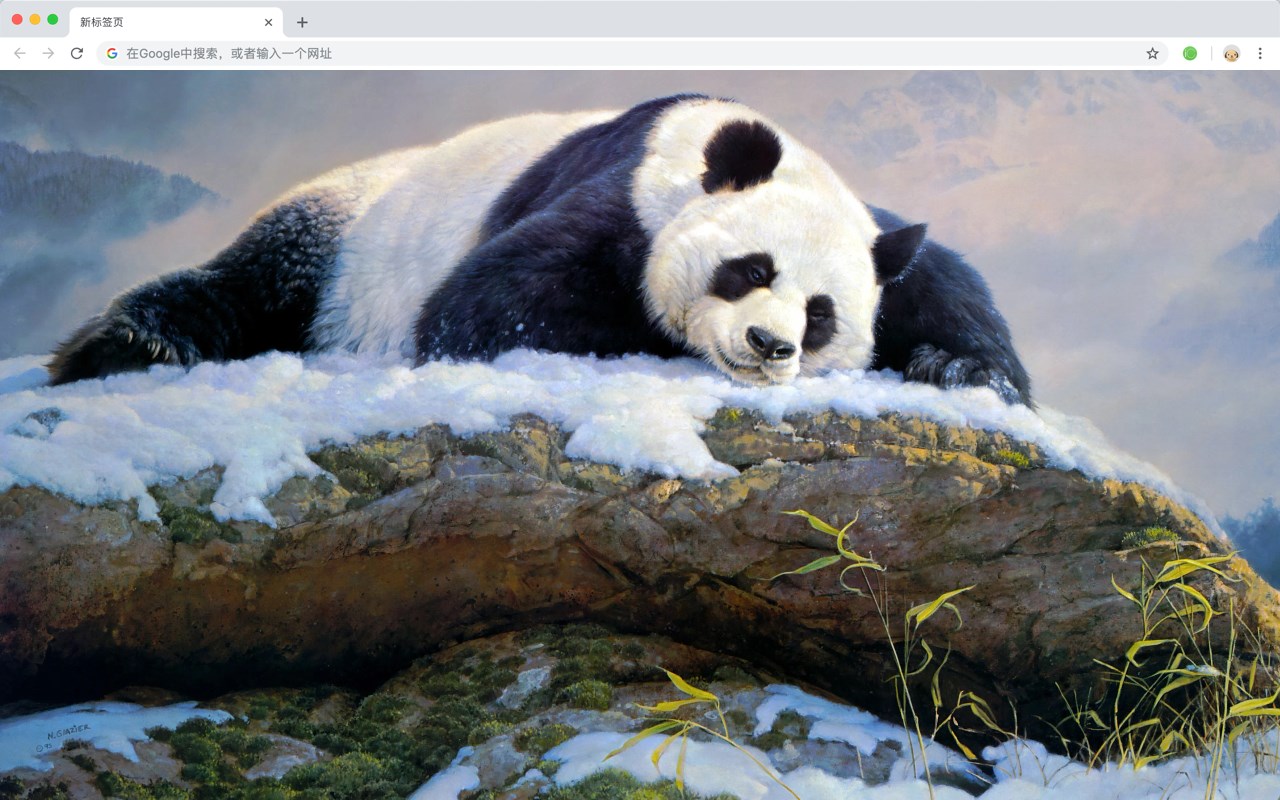Select the 新标签页 tab

pos(176,22)
